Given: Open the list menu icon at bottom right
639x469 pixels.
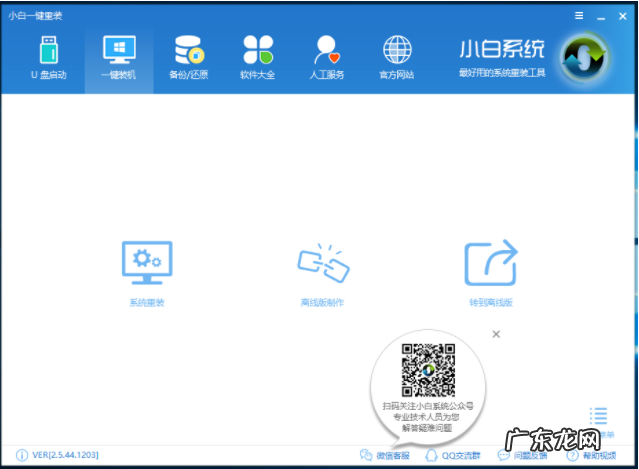Looking at the screenshot, I should (x=598, y=416).
